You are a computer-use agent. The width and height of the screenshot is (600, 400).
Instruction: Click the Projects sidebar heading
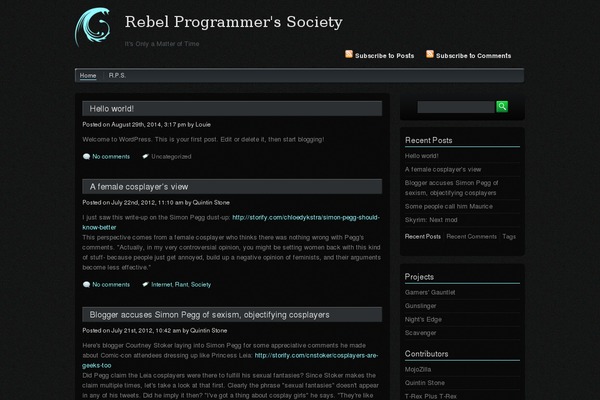(419, 277)
